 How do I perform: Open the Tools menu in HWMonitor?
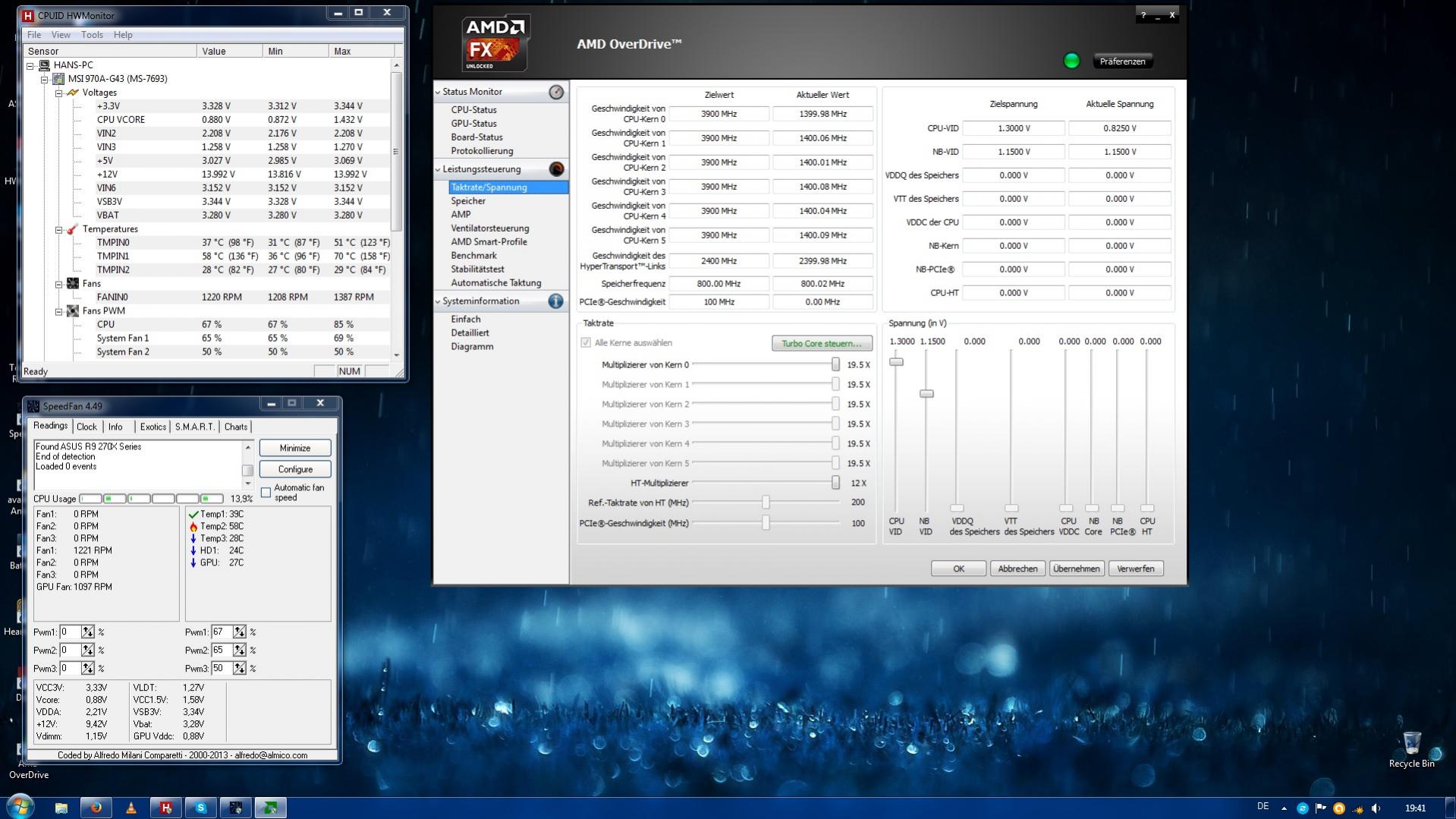tap(92, 35)
